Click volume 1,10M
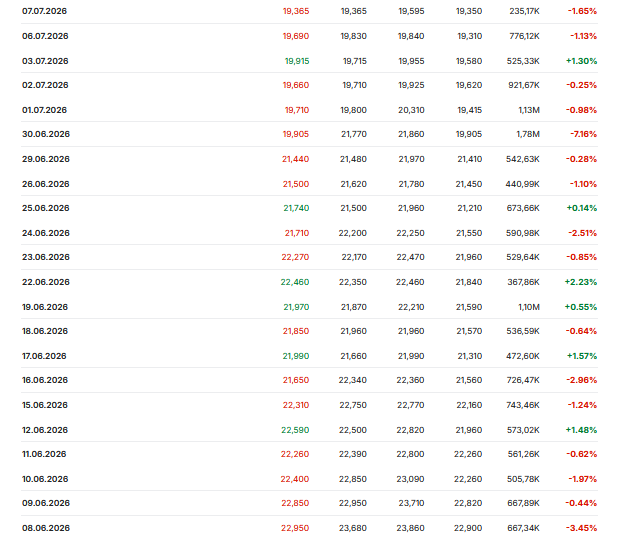 [x=529, y=307]
